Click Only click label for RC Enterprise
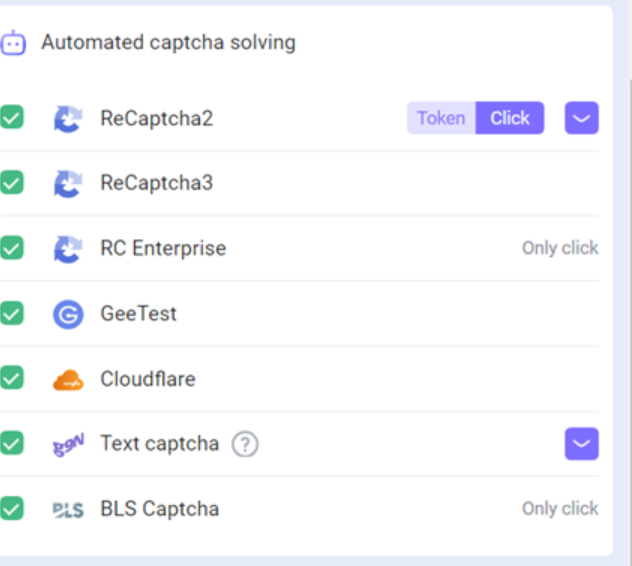The image size is (632, 566). click(x=559, y=248)
